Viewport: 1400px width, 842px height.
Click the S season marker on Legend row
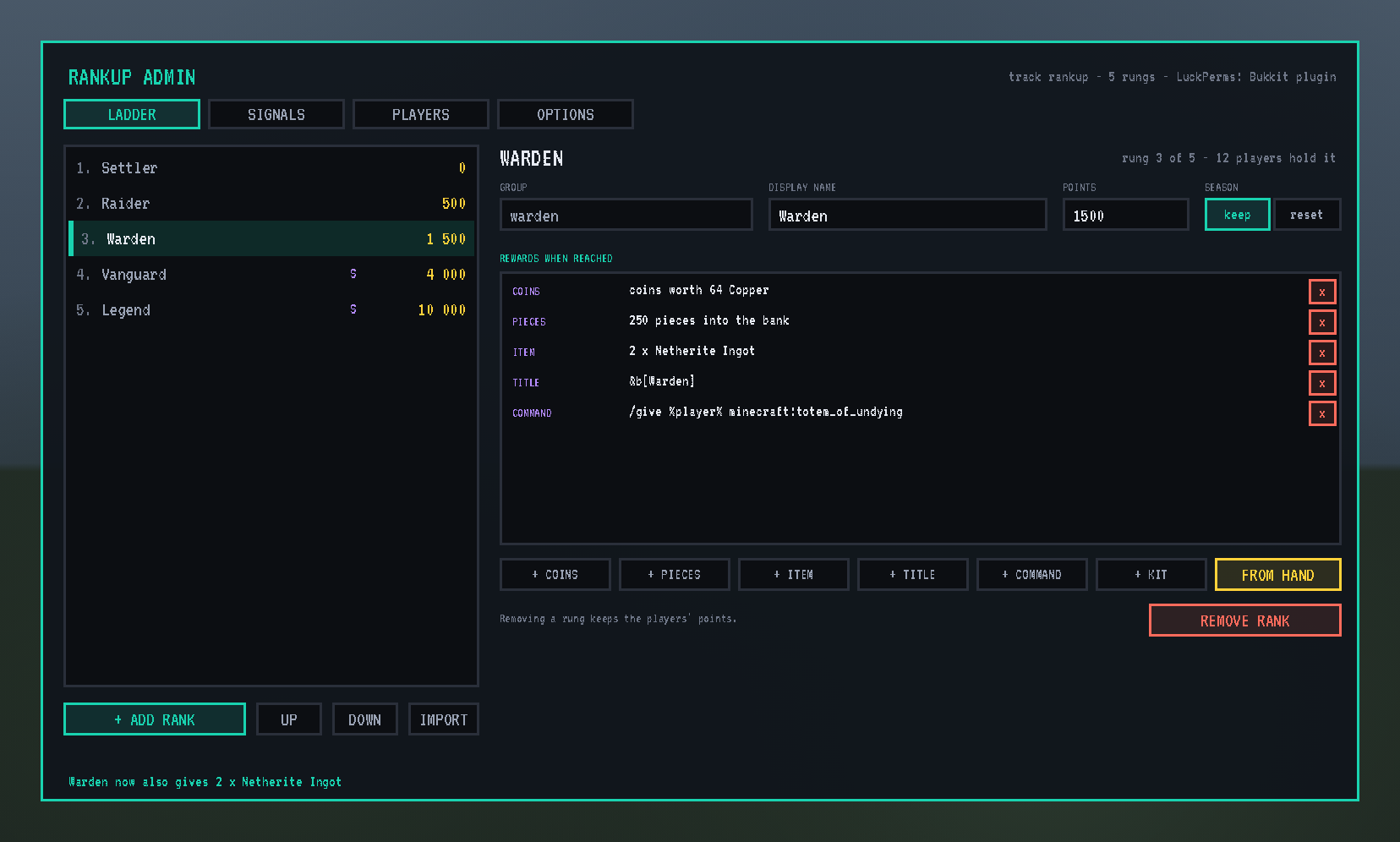coord(353,309)
